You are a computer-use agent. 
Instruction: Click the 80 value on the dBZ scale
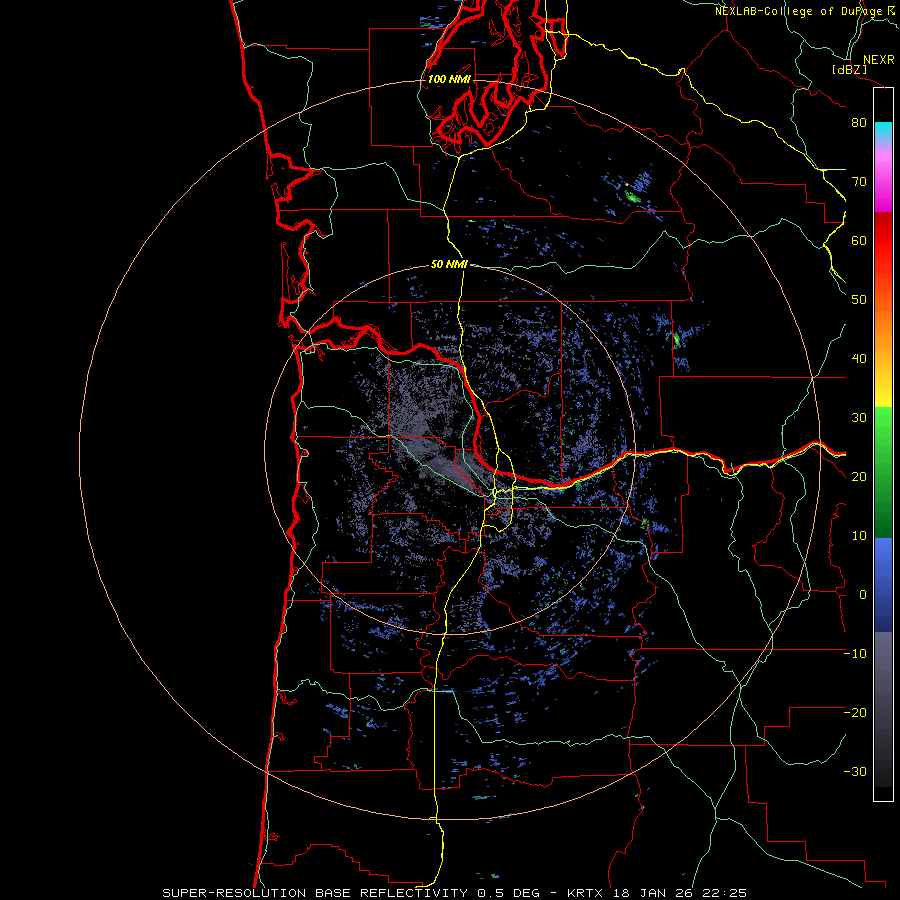tap(858, 123)
